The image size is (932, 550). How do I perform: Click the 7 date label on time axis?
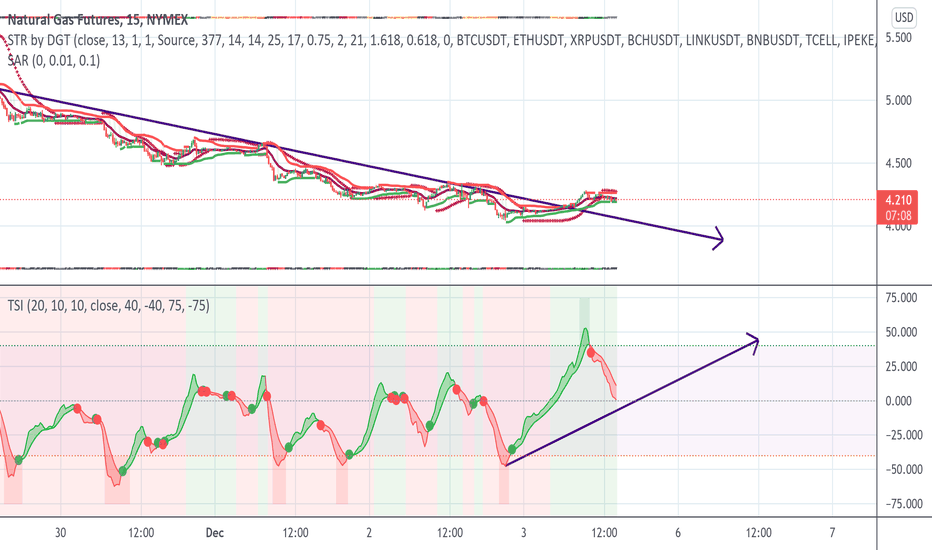click(x=832, y=533)
